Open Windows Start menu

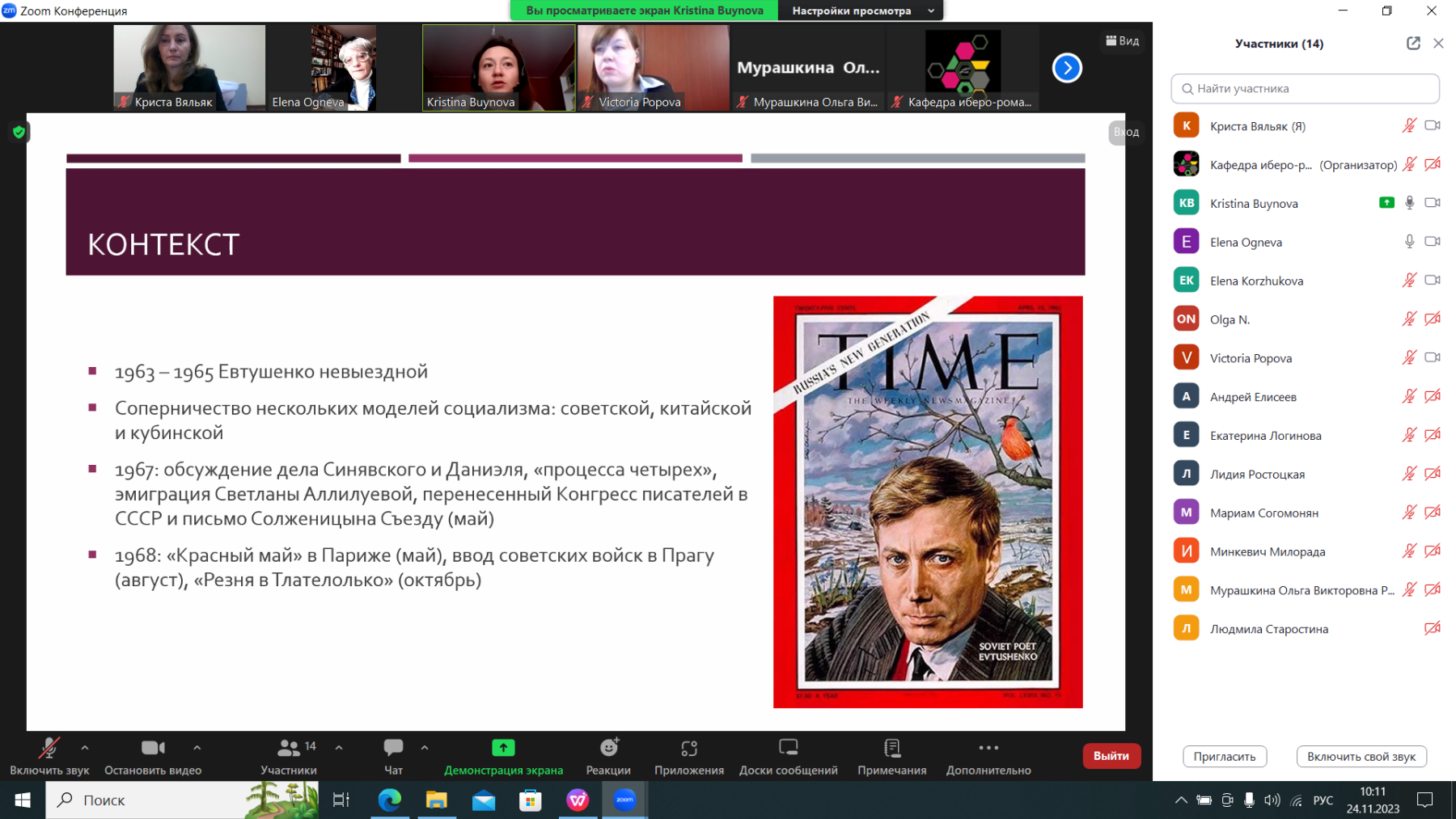tap(23, 800)
